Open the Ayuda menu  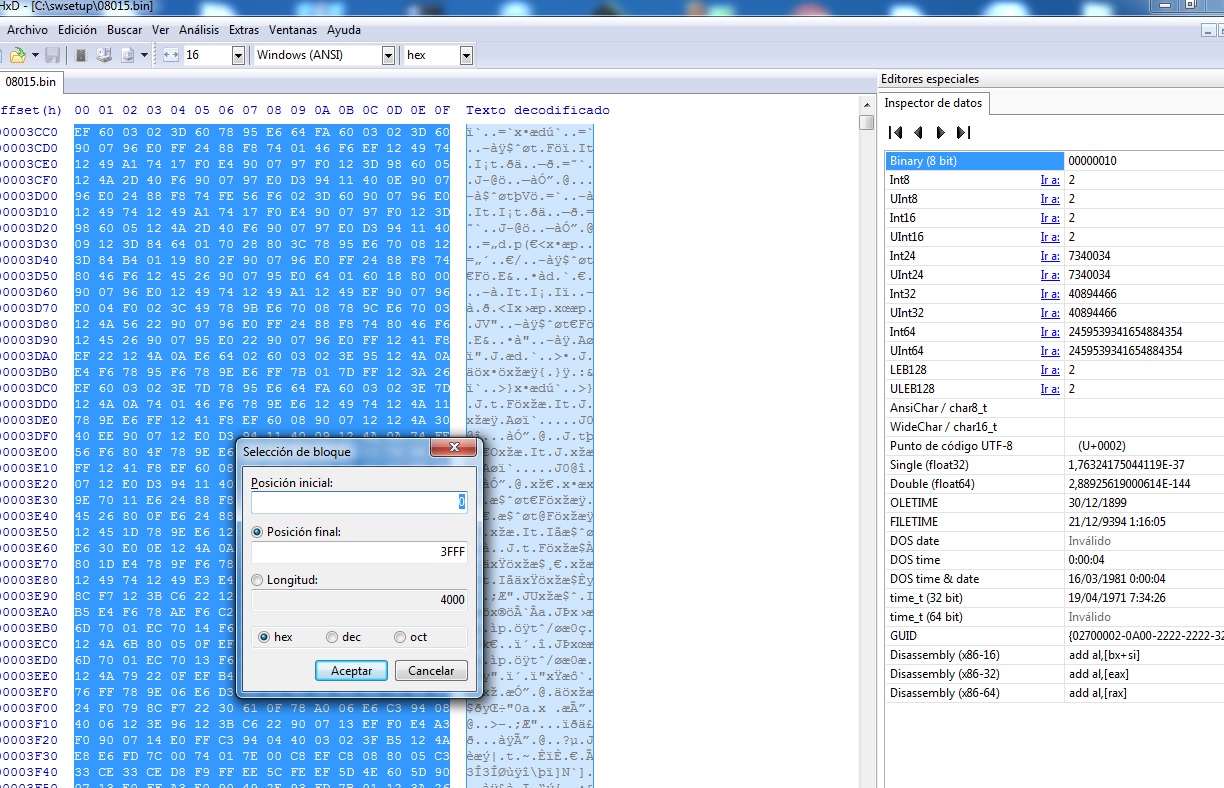tap(344, 30)
